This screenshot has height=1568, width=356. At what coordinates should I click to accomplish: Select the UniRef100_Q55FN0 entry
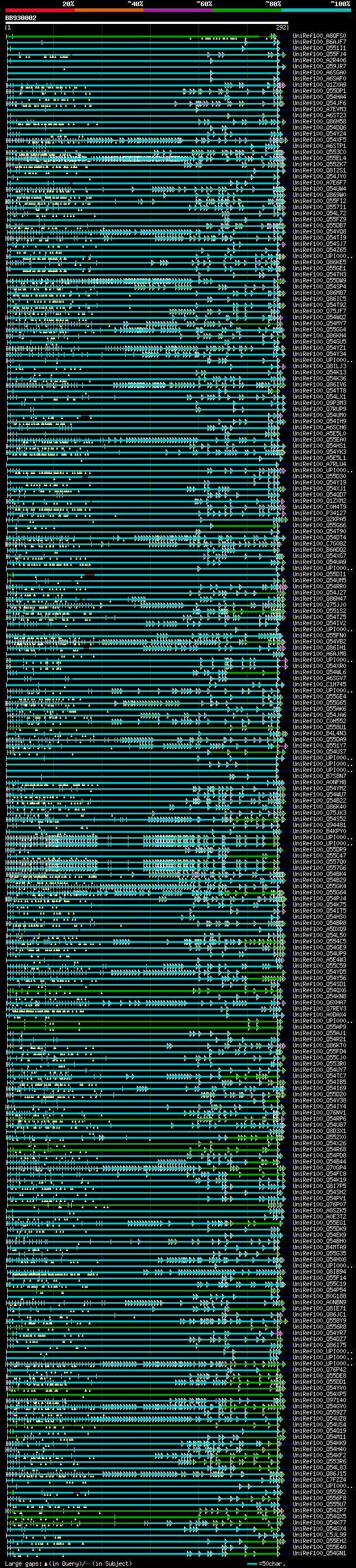tap(319, 635)
